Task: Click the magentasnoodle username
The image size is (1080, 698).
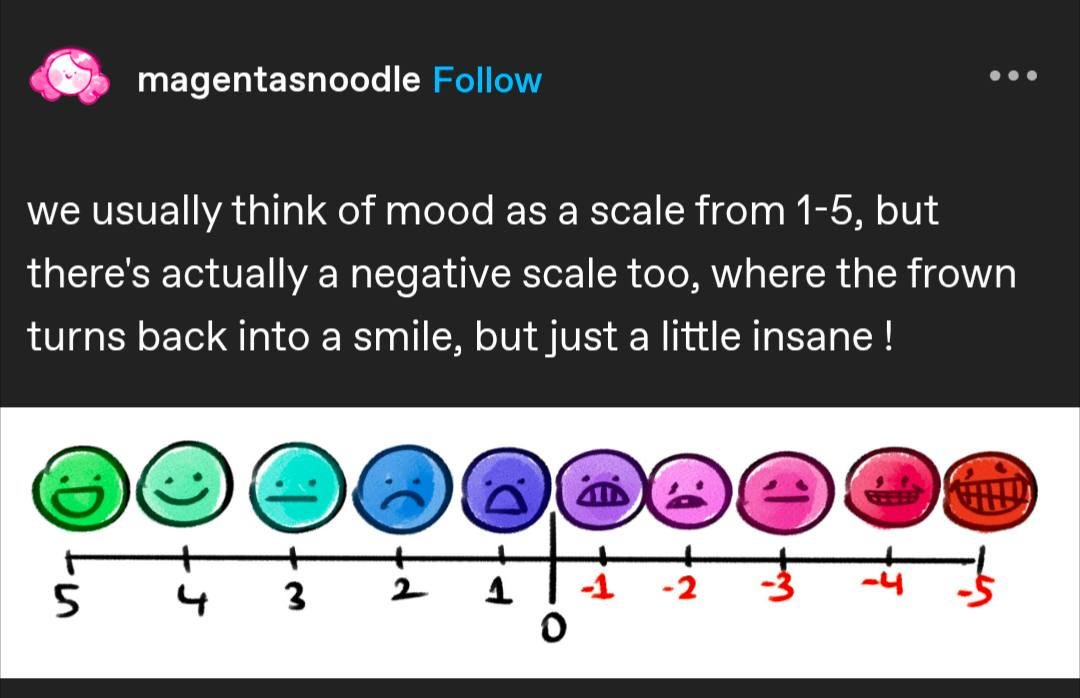Action: point(278,80)
